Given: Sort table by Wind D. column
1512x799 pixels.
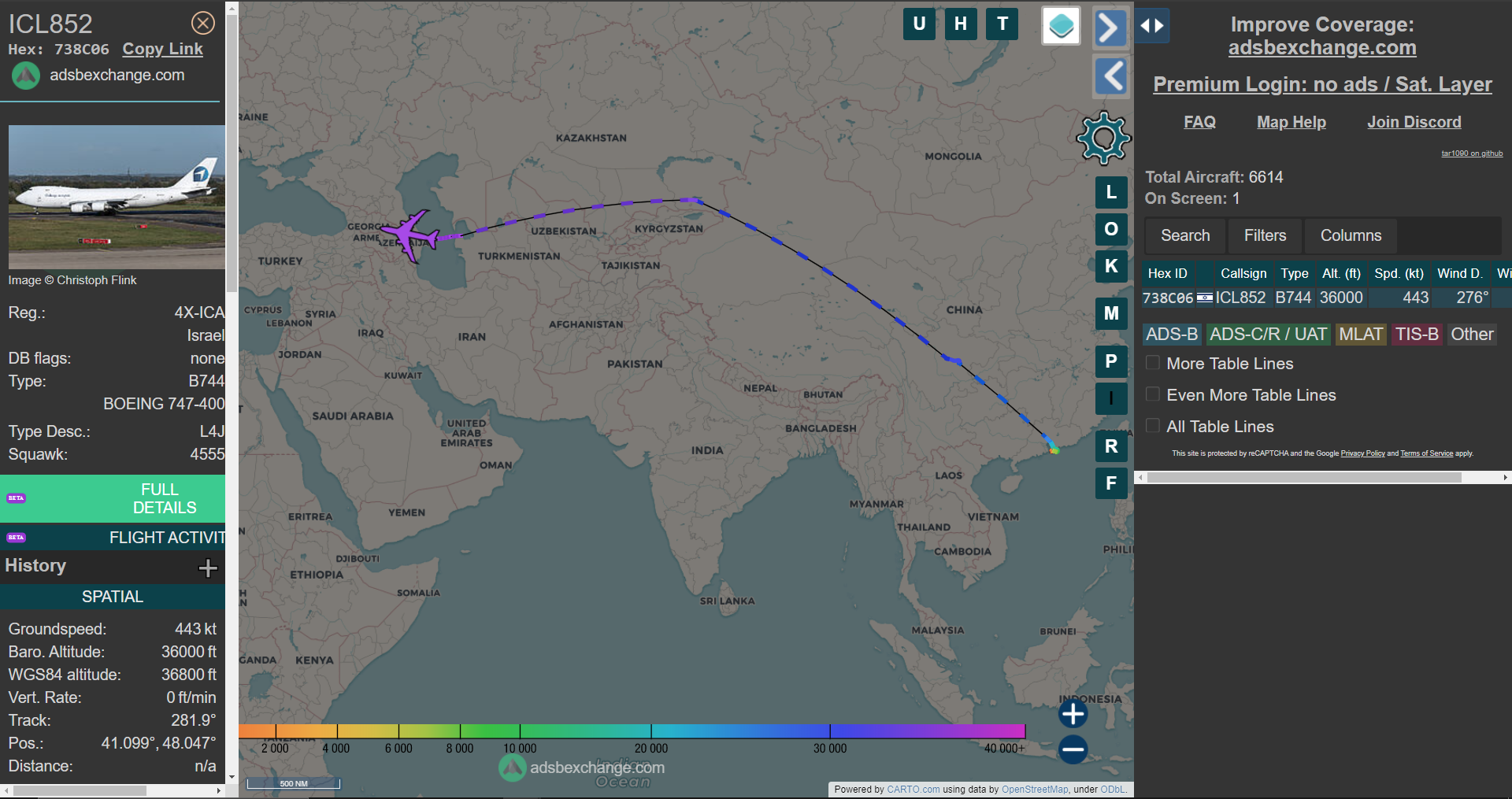Looking at the screenshot, I should (1459, 273).
